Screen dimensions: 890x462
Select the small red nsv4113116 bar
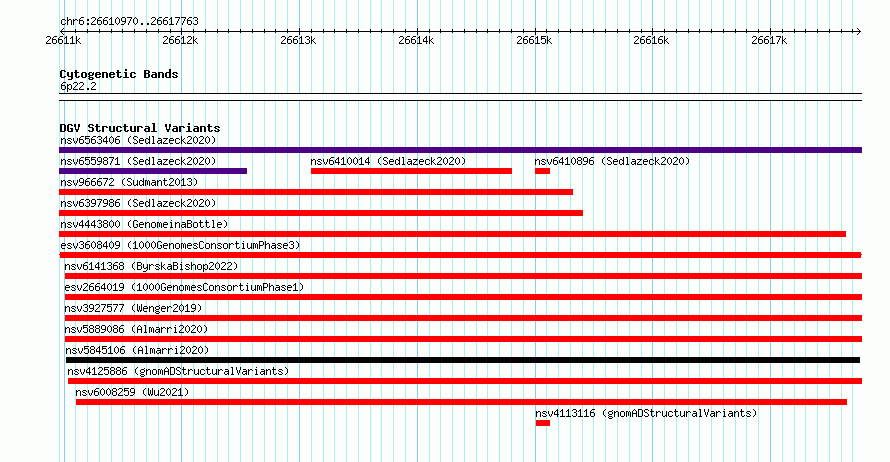pyautogui.click(x=543, y=423)
